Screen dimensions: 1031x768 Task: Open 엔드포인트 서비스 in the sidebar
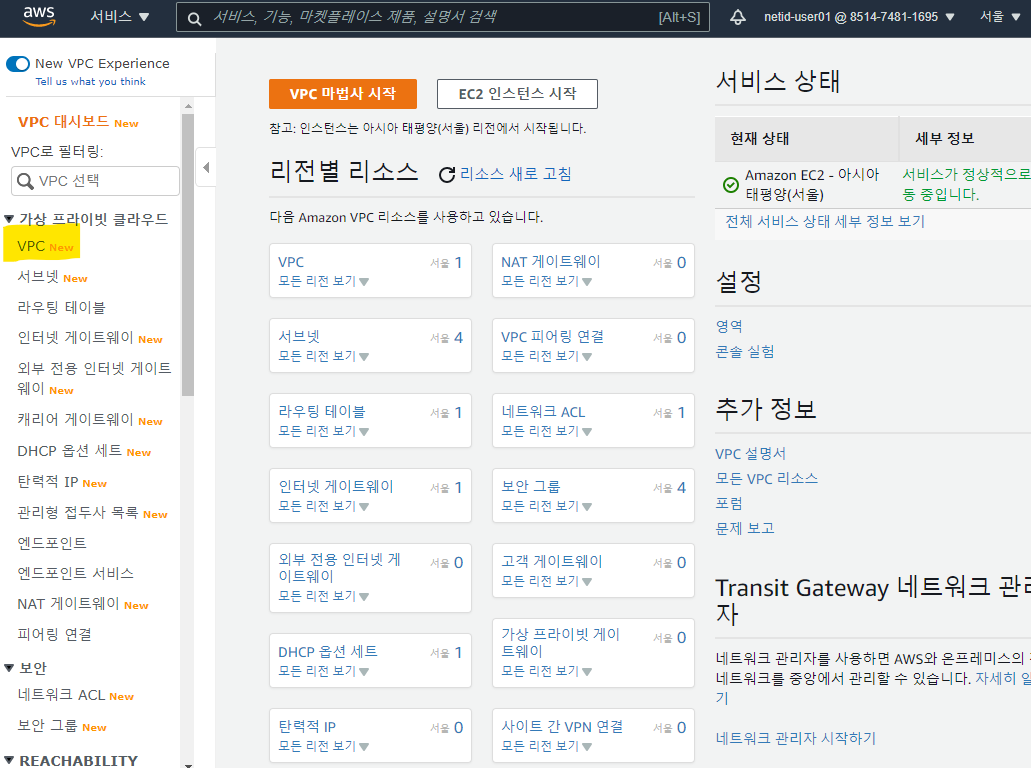(x=75, y=573)
